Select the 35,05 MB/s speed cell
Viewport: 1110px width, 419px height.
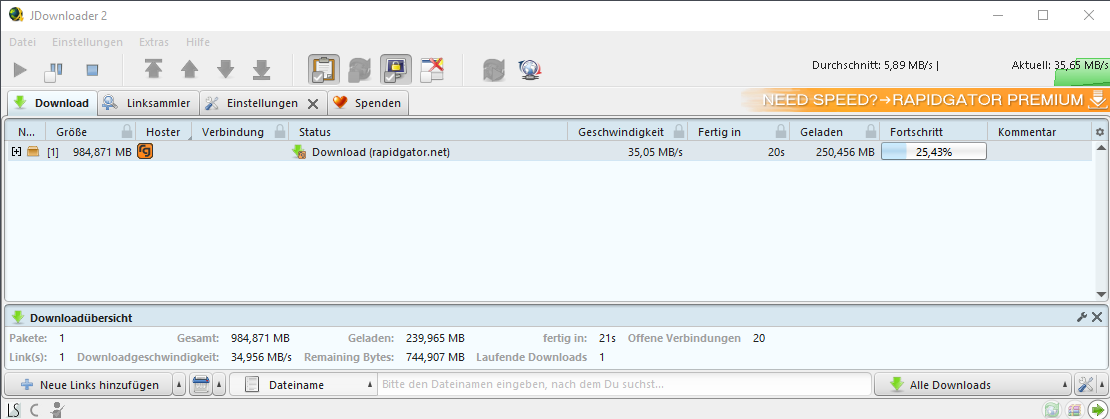tap(655, 151)
